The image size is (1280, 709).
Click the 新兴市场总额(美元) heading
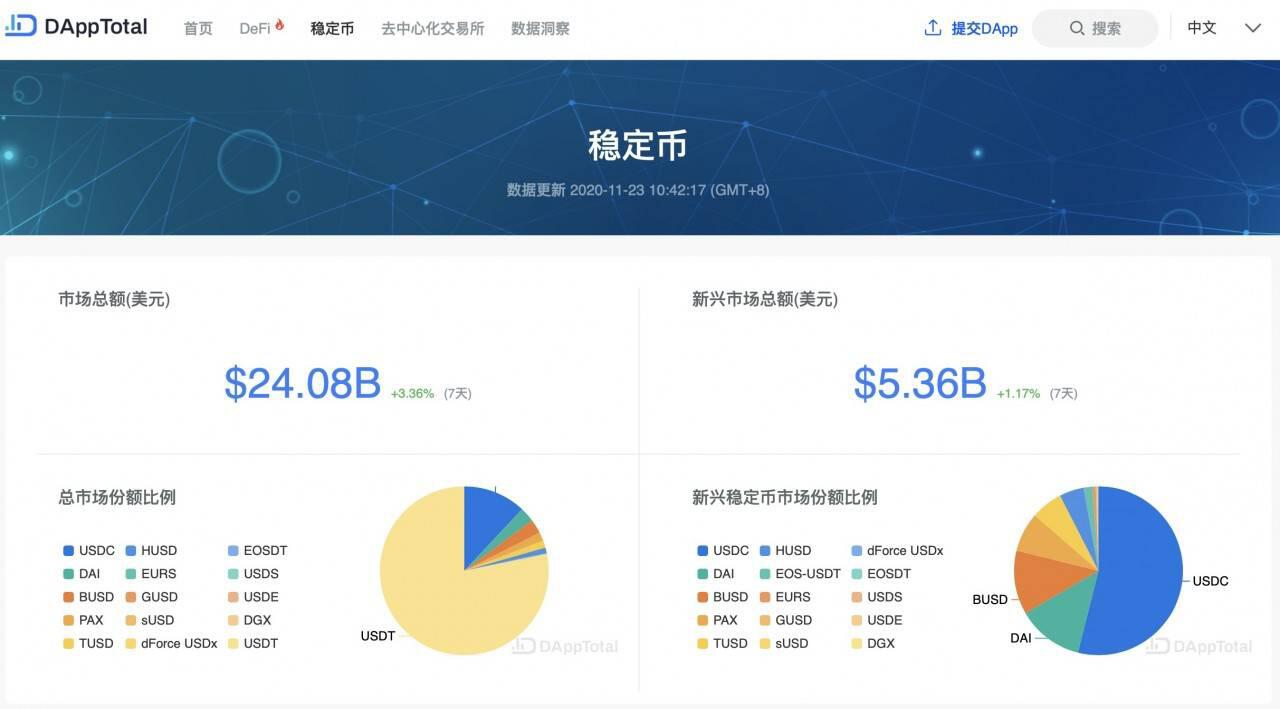point(765,299)
